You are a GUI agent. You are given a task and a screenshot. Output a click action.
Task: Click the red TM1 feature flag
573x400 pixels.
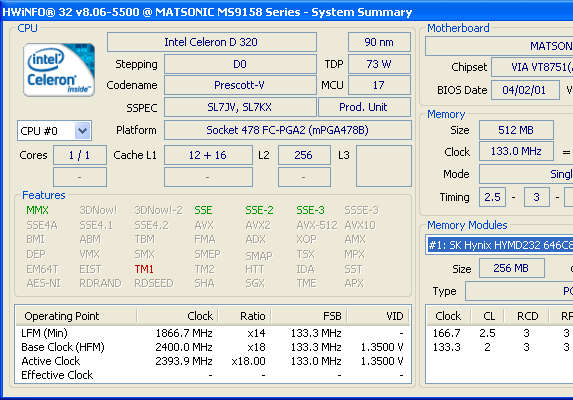144,269
